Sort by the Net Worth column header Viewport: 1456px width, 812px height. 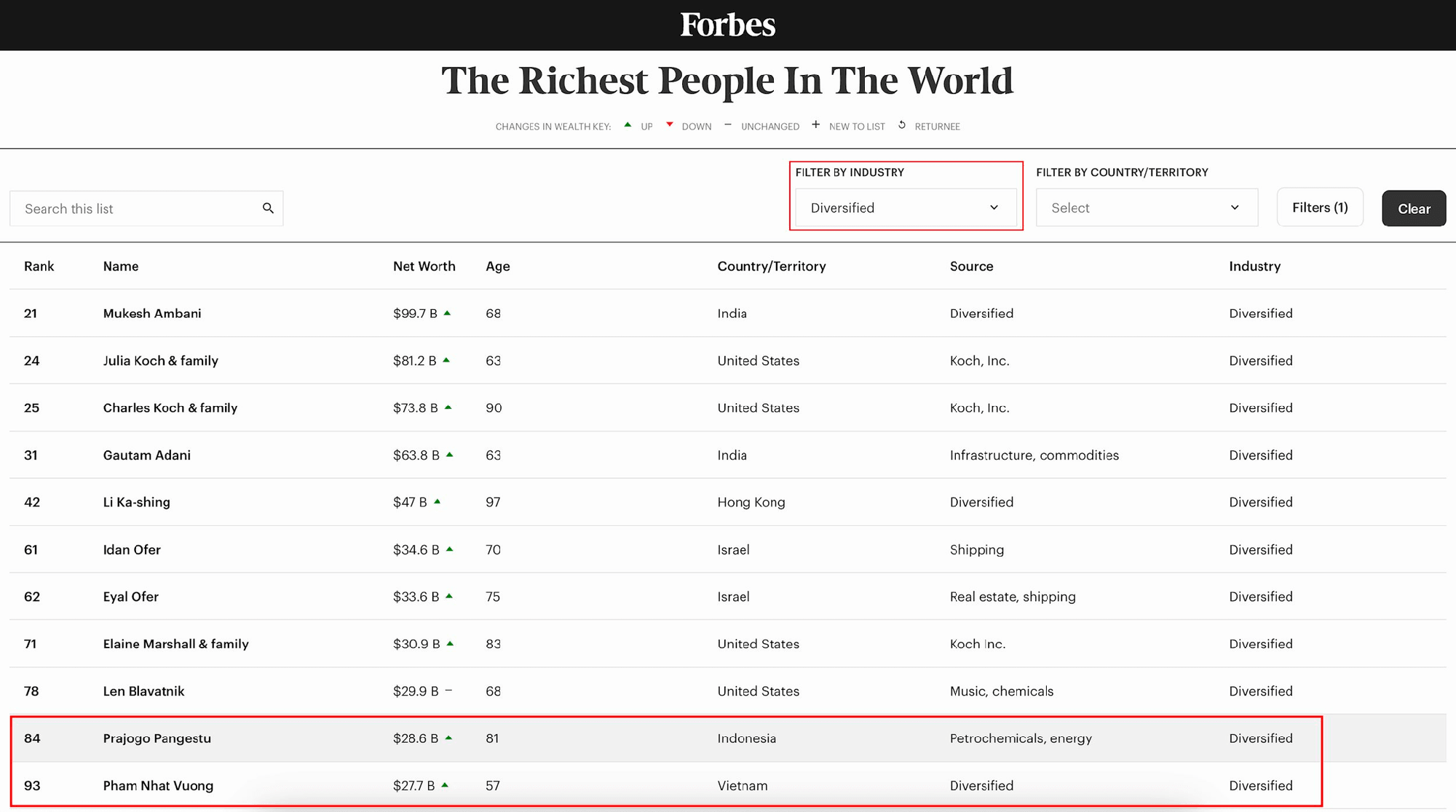pyautogui.click(x=424, y=266)
